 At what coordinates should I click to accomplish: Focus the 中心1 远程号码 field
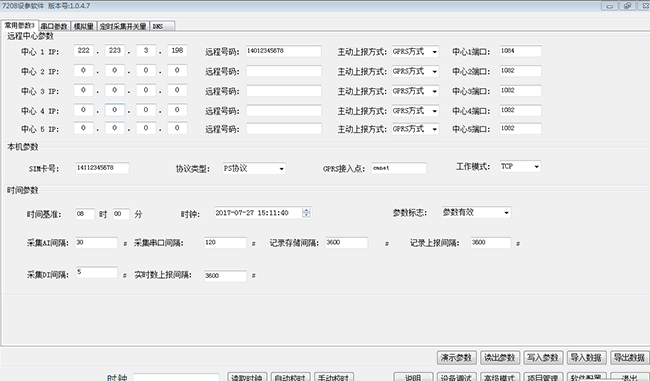coord(284,51)
